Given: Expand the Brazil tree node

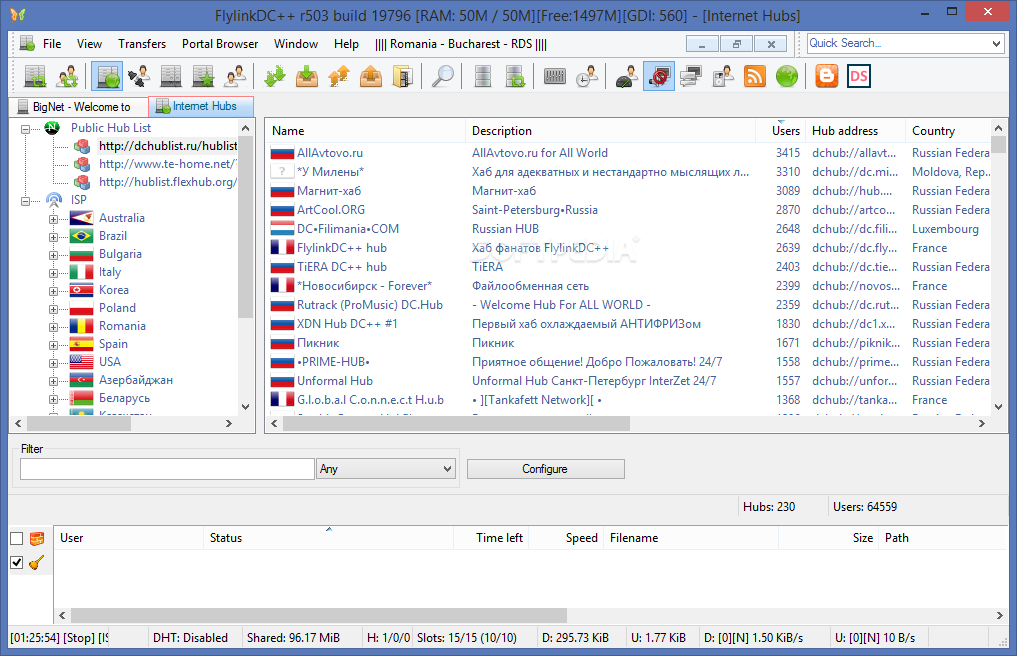Looking at the screenshot, I should point(53,237).
